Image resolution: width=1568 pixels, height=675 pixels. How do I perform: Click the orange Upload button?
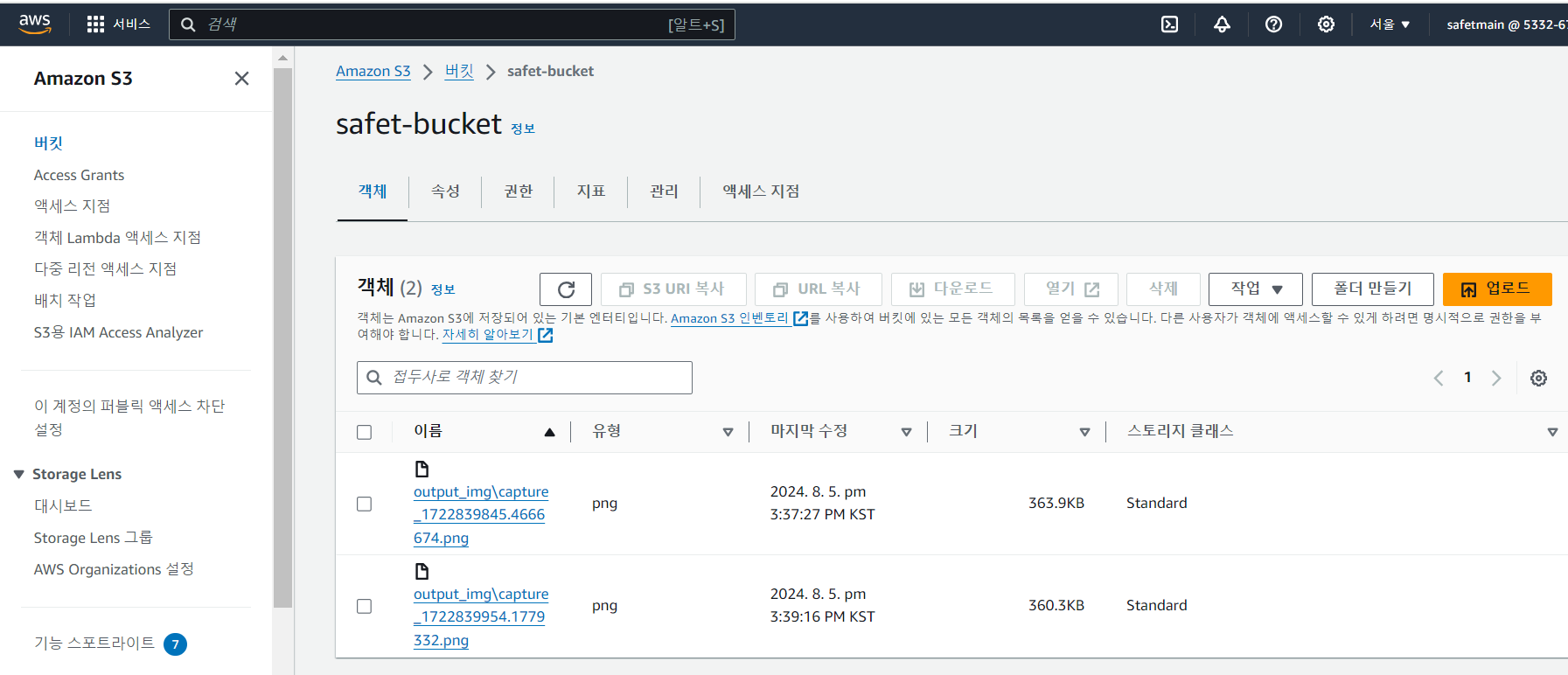click(x=1497, y=289)
